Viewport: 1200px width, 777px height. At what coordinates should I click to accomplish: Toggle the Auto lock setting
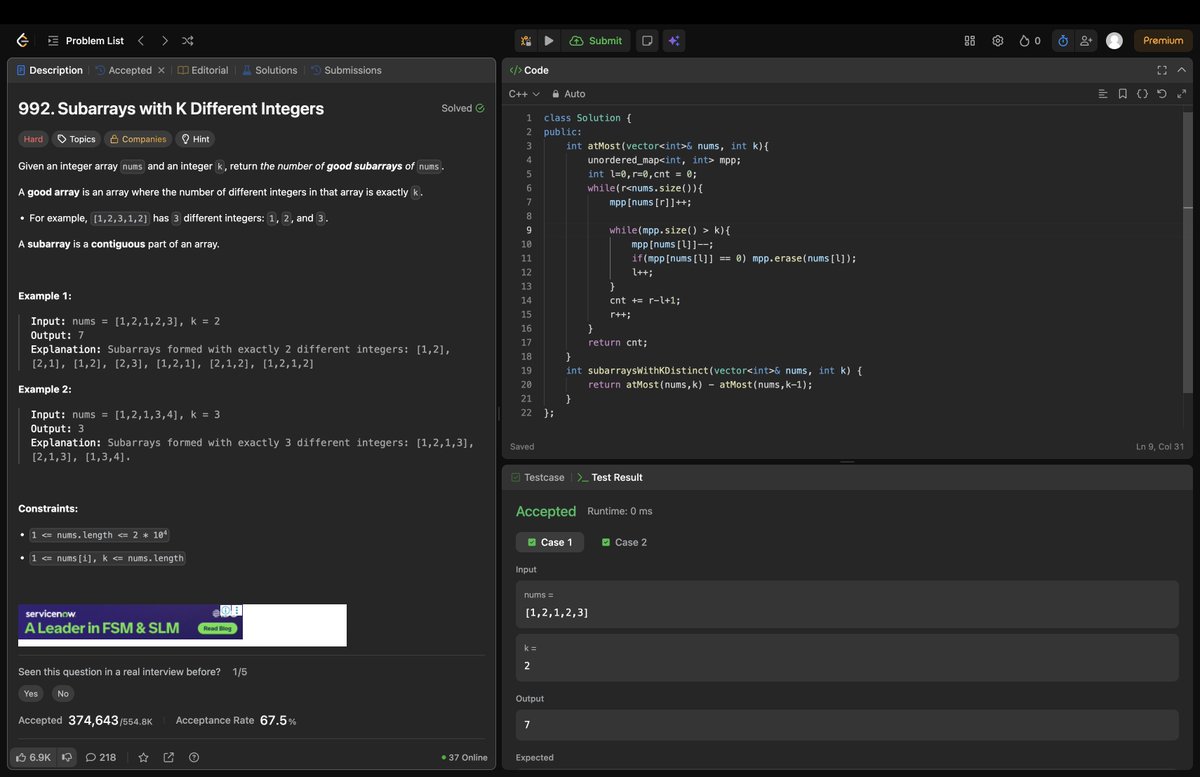point(569,94)
